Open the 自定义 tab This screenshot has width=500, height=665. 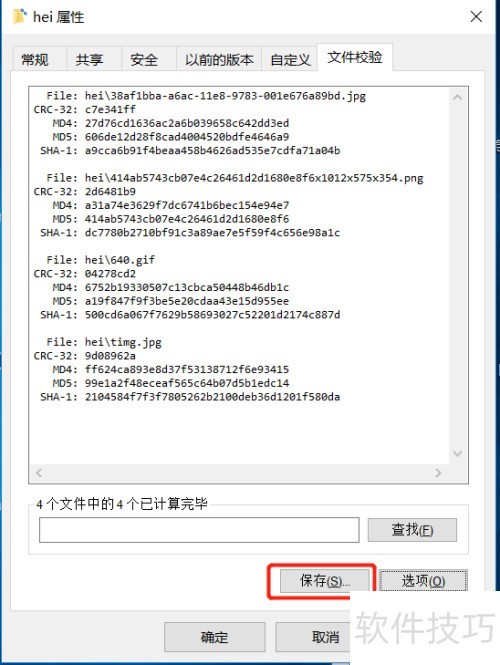[x=290, y=59]
